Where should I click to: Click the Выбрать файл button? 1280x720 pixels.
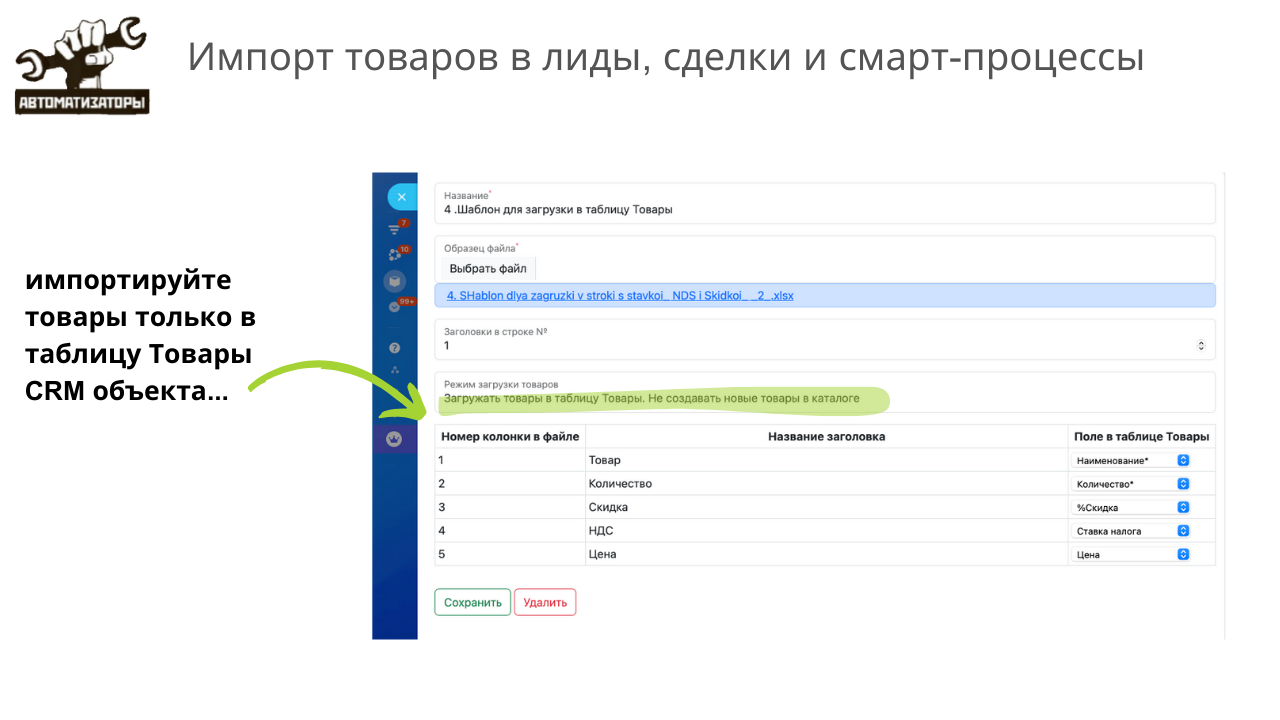[x=488, y=268]
